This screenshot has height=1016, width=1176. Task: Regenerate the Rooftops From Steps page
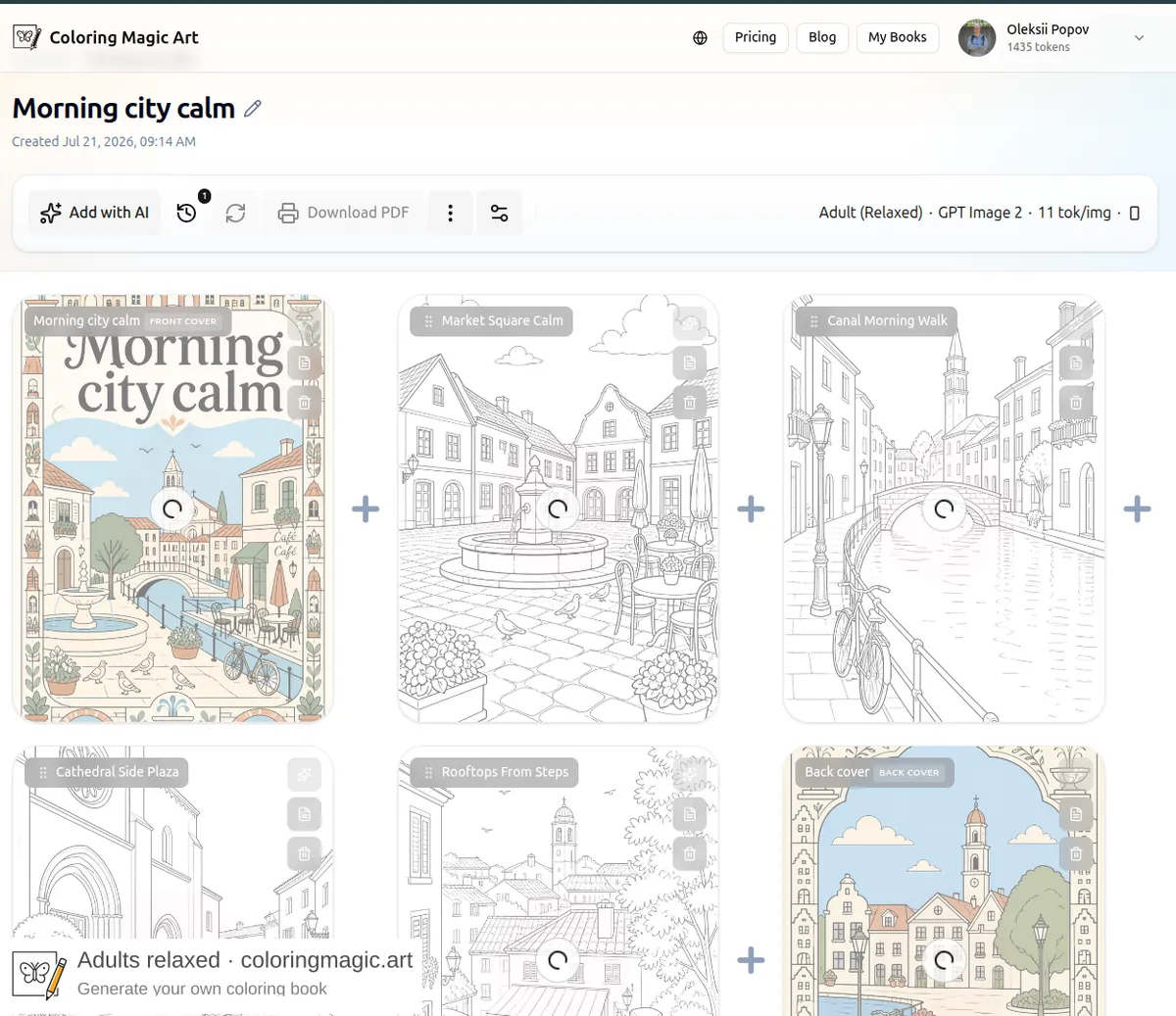690,775
